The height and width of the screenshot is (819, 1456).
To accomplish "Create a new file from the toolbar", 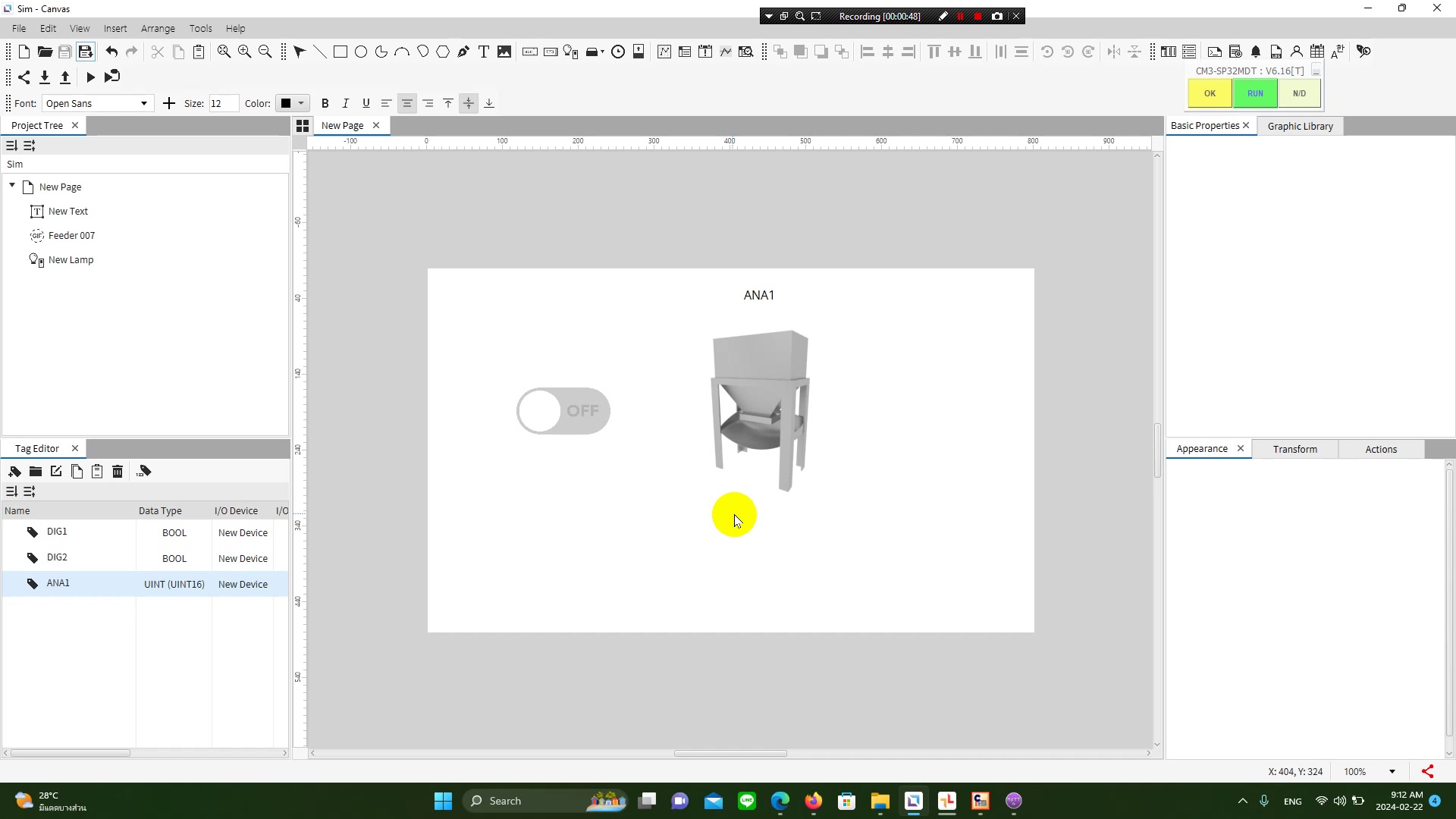I will 24,52.
